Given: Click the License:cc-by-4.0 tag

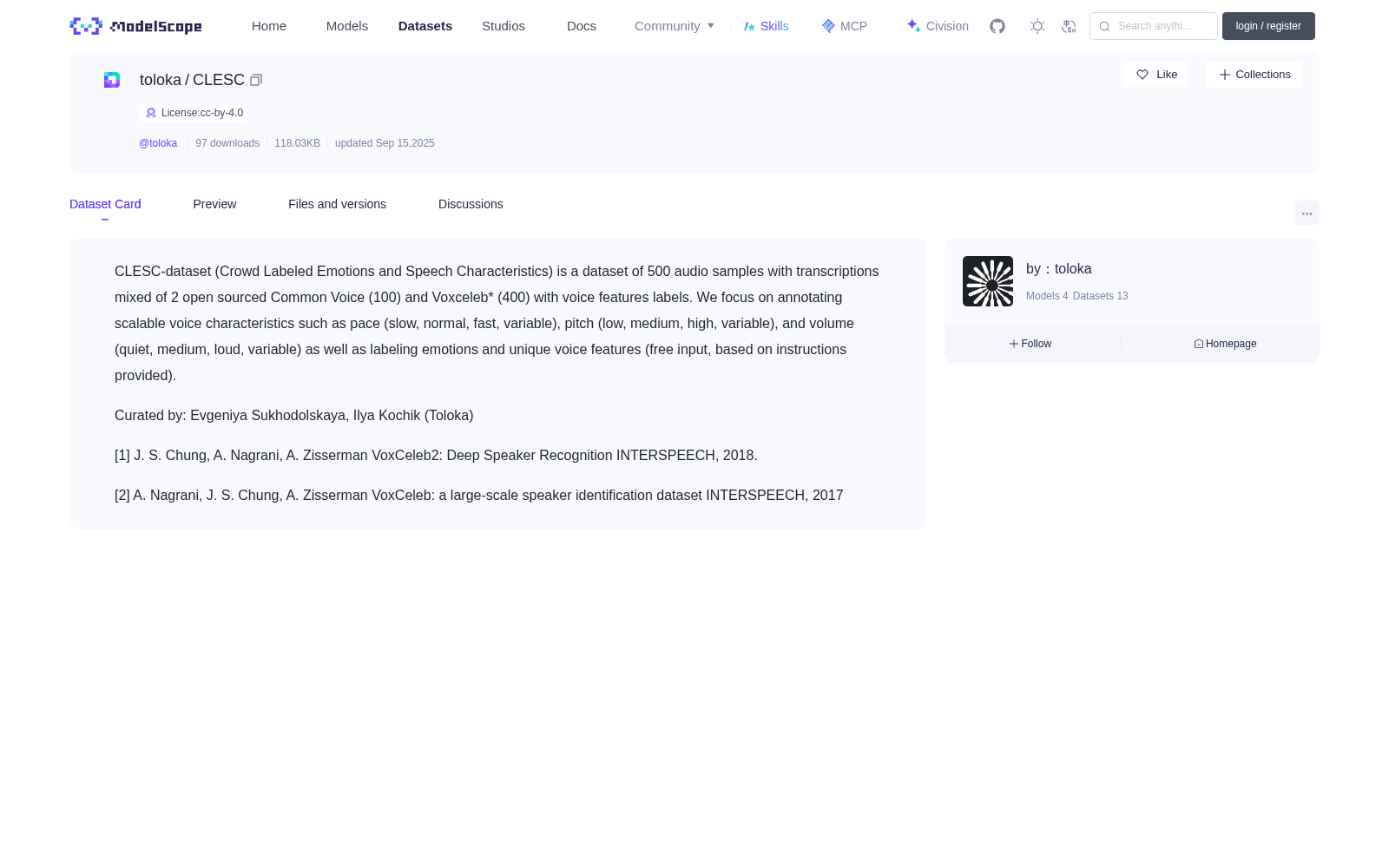Looking at the screenshot, I should [194, 113].
